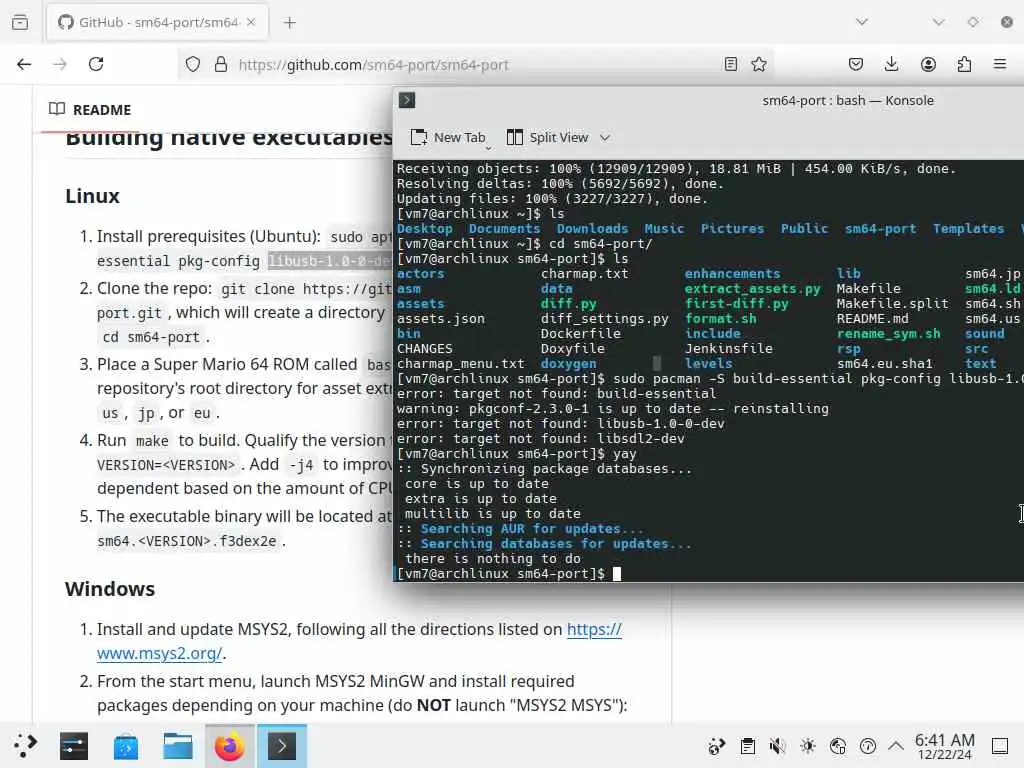Reload the GitHub page
This screenshot has height=768, width=1024.
point(96,64)
